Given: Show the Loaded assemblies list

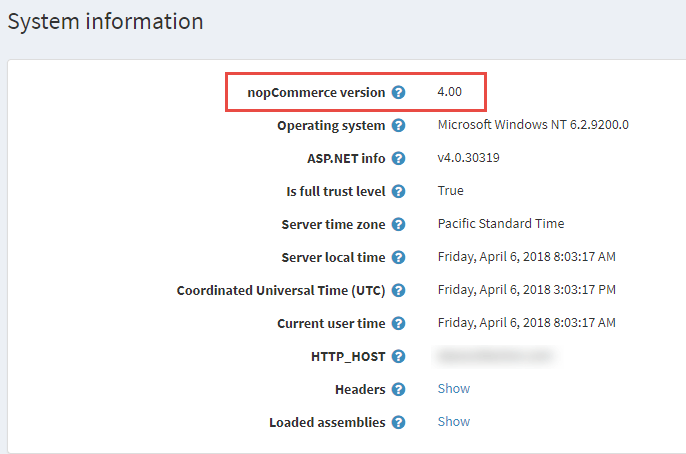Looking at the screenshot, I should click(454, 422).
